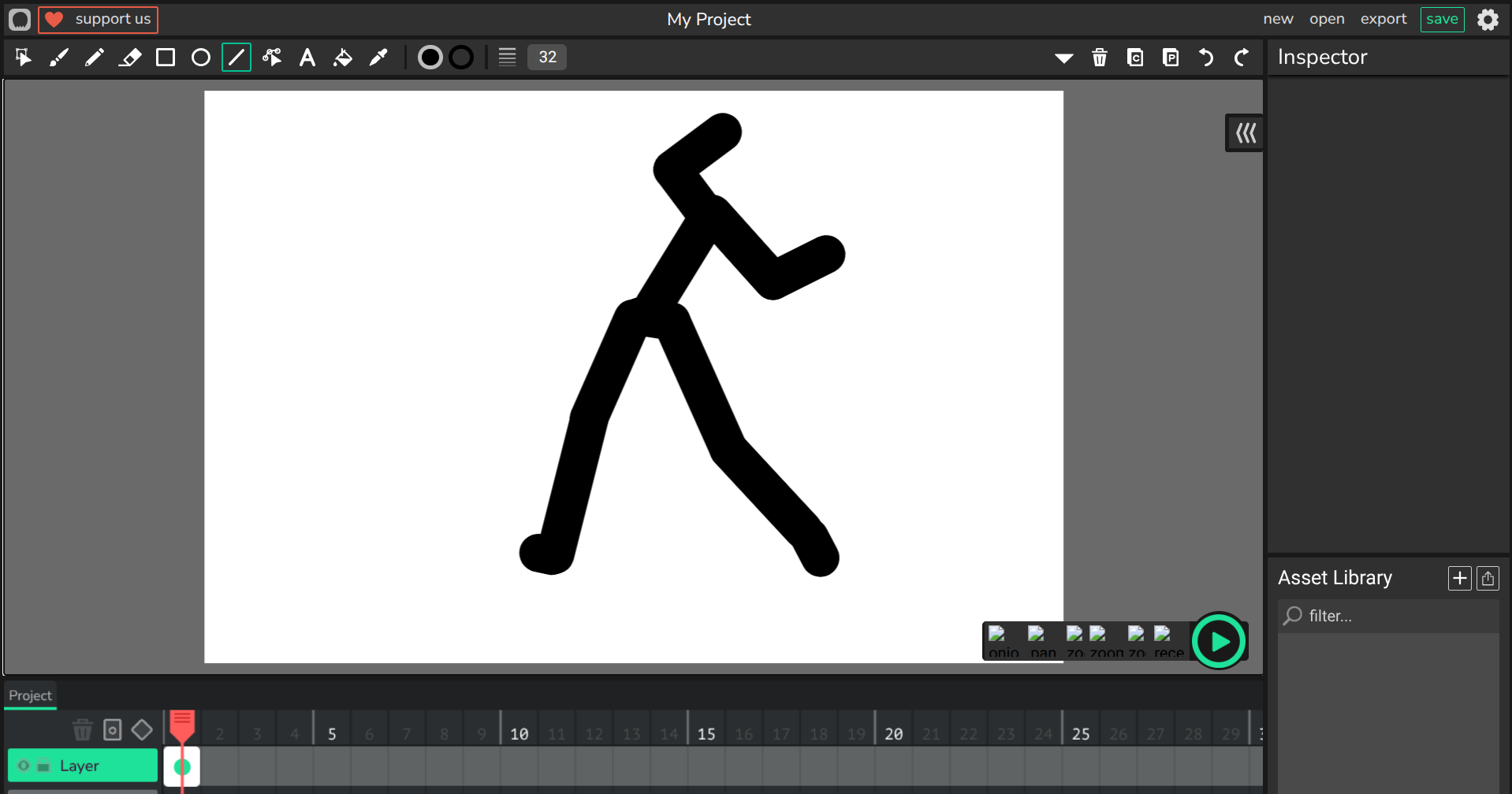1512x794 pixels.
Task: Collapse the Inspector side panel
Action: (x=1245, y=133)
